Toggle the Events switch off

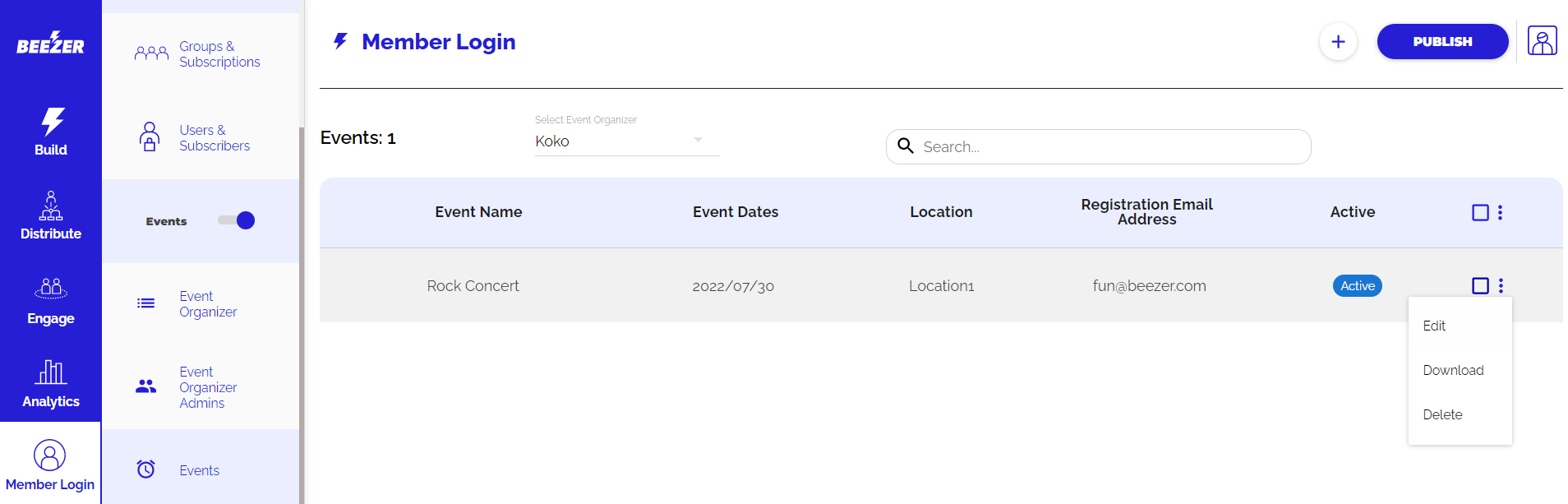pos(237,220)
